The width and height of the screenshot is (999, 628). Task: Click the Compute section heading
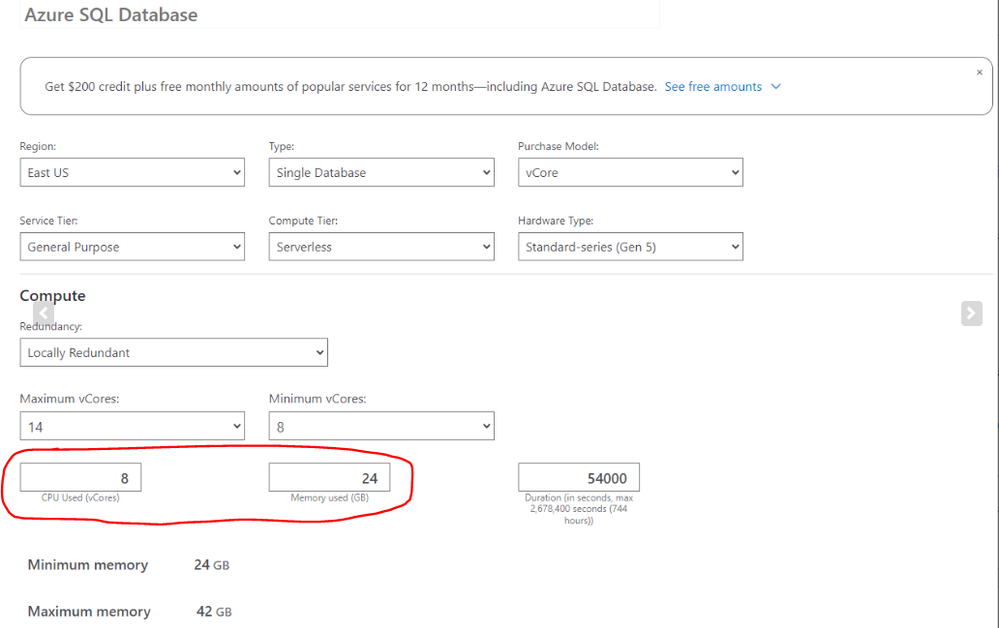52,296
